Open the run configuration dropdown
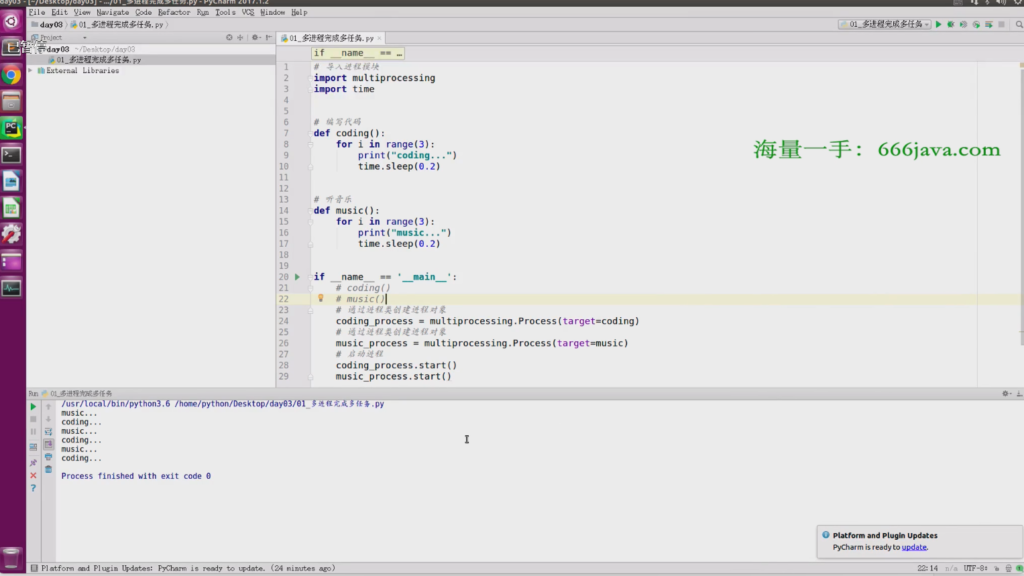 pyautogui.click(x=884, y=24)
